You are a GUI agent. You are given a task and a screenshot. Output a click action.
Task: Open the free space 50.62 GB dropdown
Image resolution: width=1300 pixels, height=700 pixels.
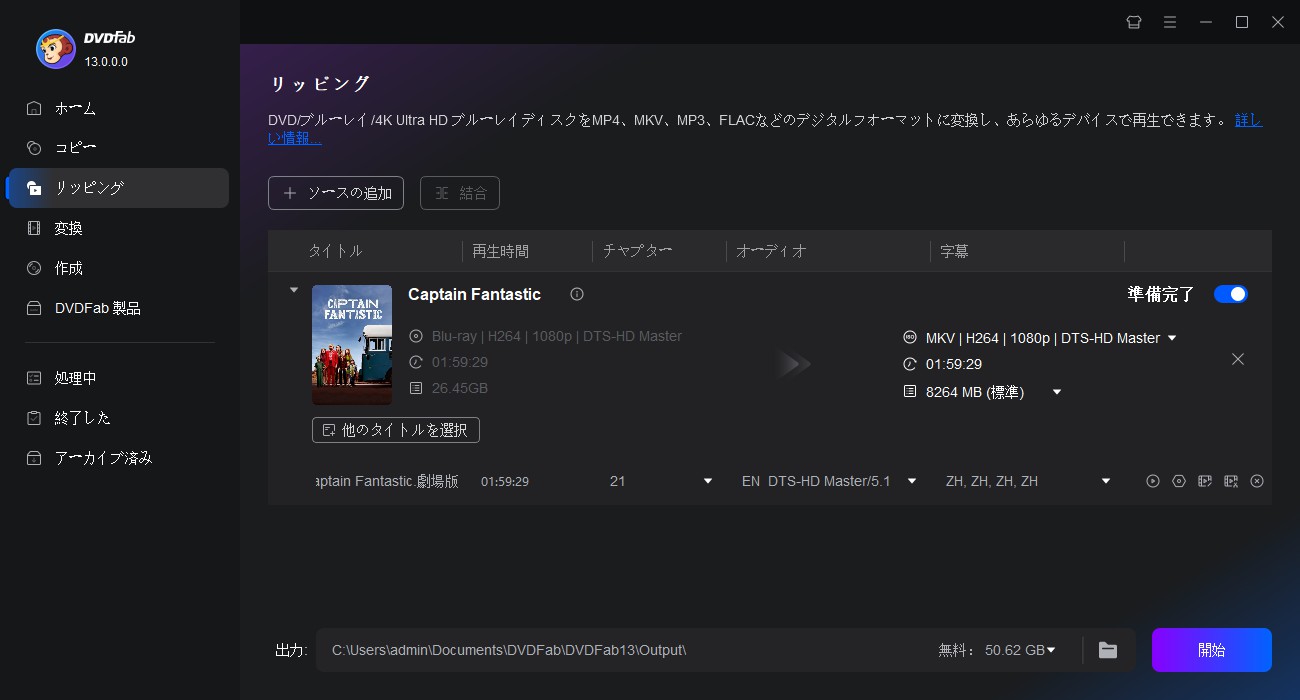1051,650
